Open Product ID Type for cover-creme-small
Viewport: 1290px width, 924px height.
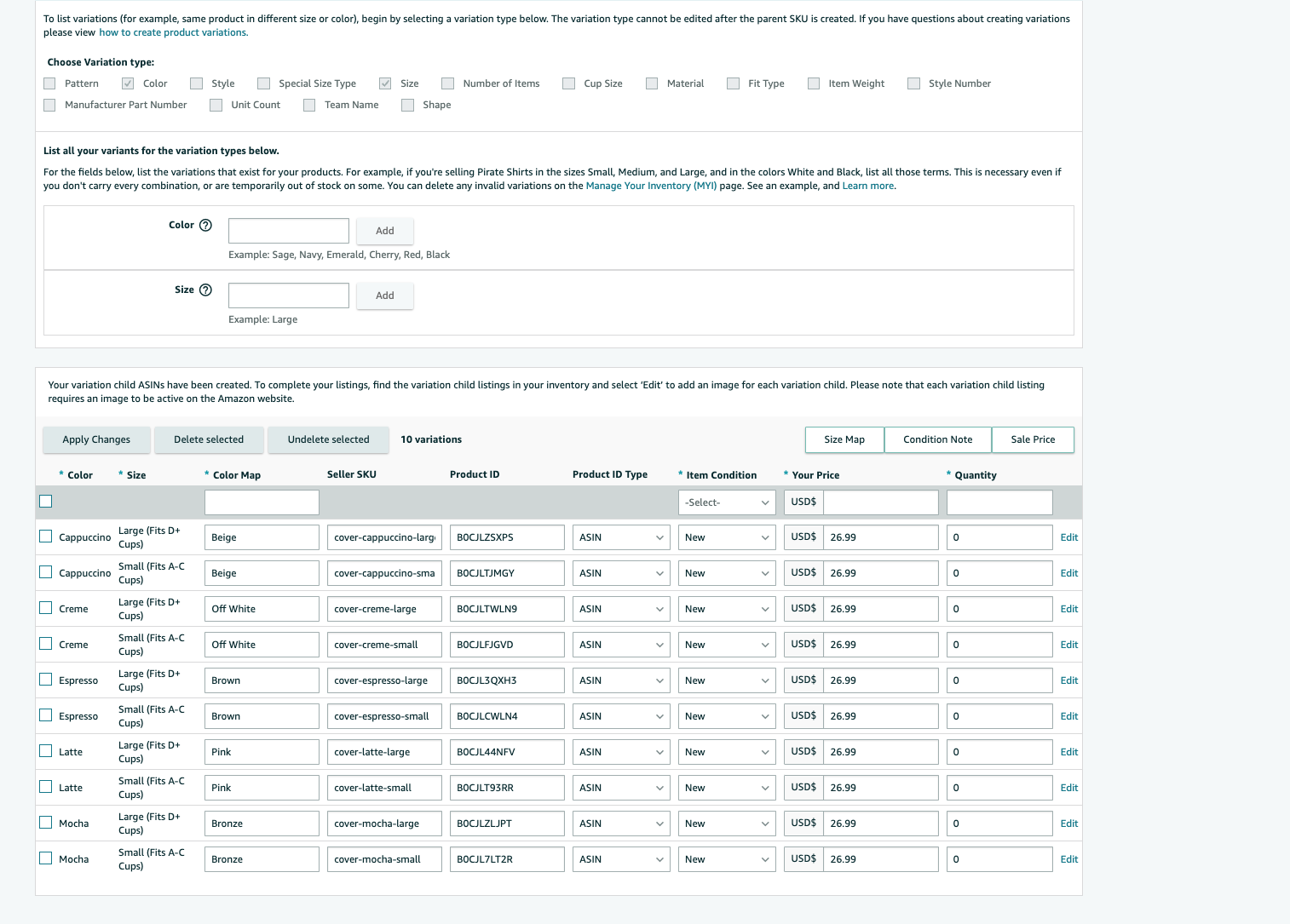point(621,645)
